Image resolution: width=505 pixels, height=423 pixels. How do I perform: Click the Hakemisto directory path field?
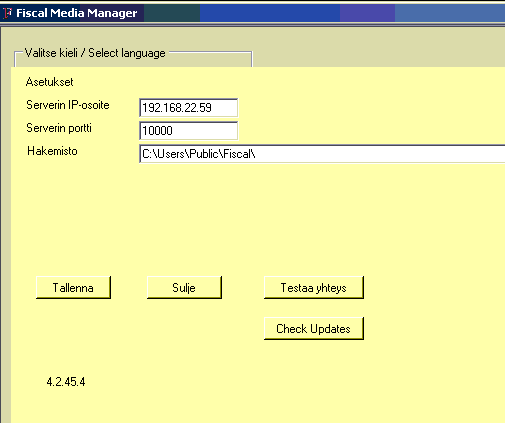tap(322, 154)
